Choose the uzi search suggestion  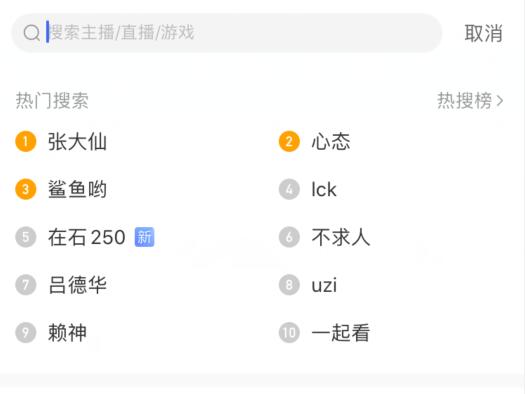[324, 285]
